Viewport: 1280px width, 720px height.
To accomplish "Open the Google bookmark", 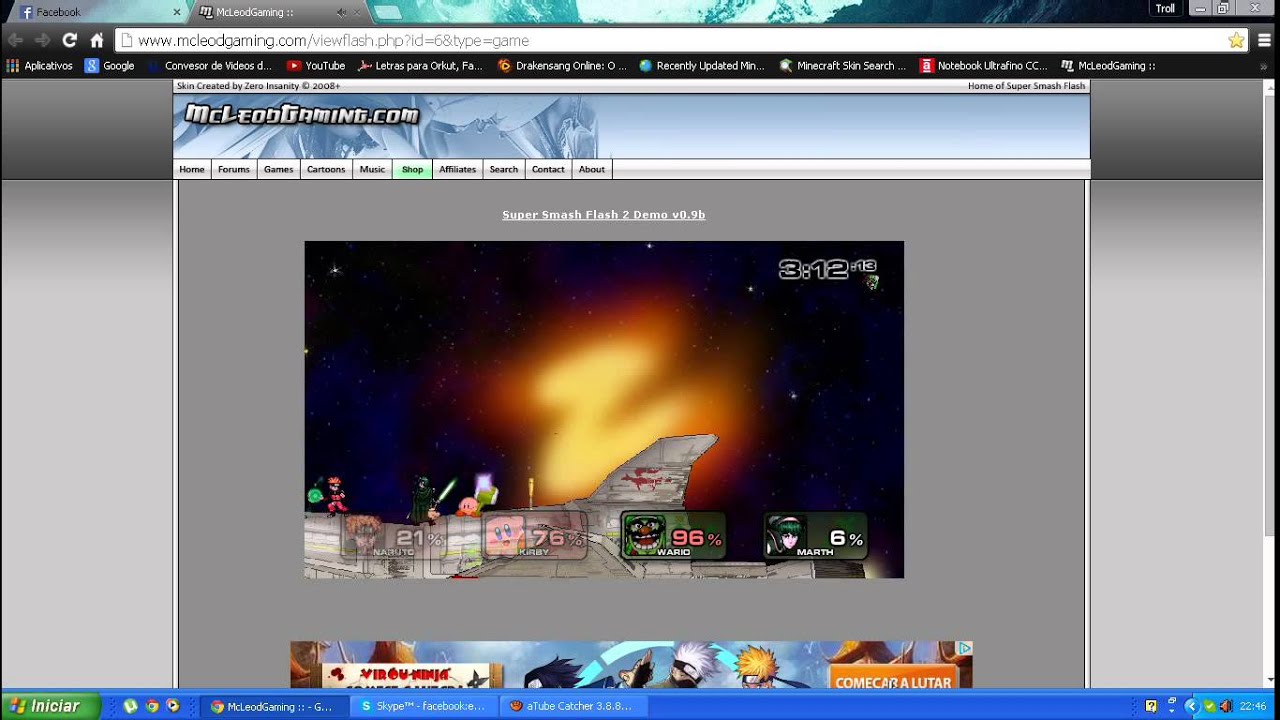I will tap(110, 66).
